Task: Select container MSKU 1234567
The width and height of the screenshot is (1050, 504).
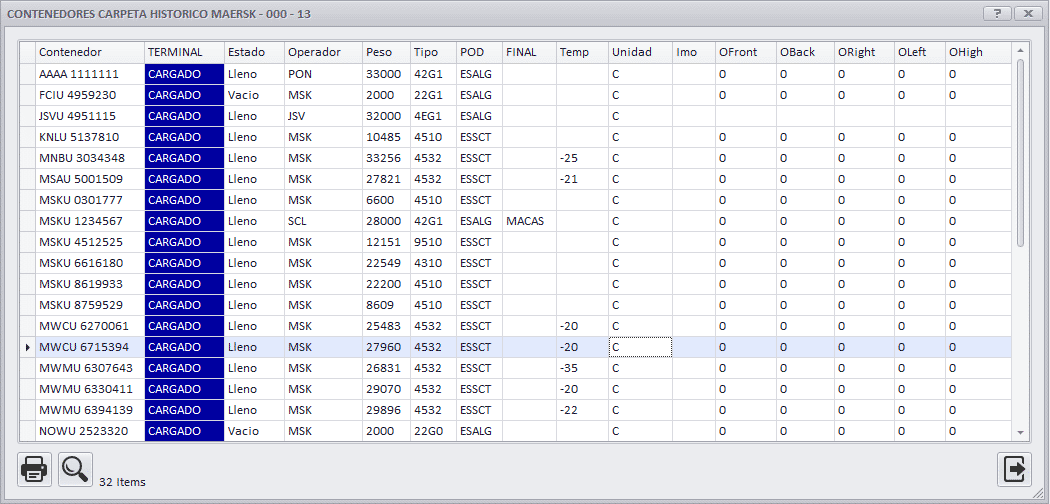Action: pos(90,221)
